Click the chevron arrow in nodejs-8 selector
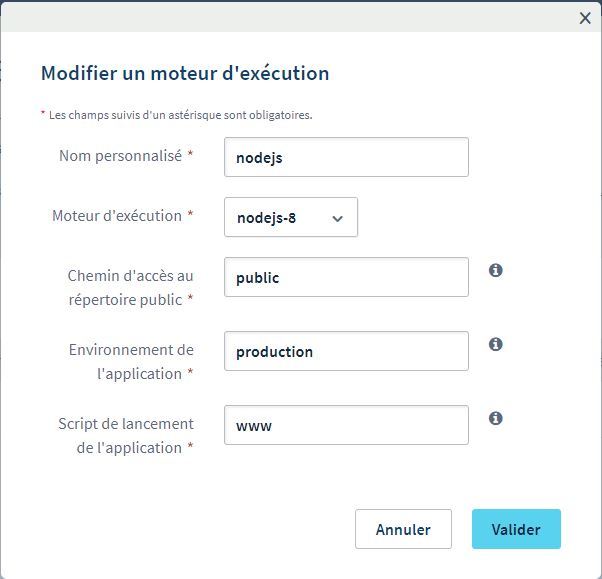The height and width of the screenshot is (579, 602). tap(337, 218)
